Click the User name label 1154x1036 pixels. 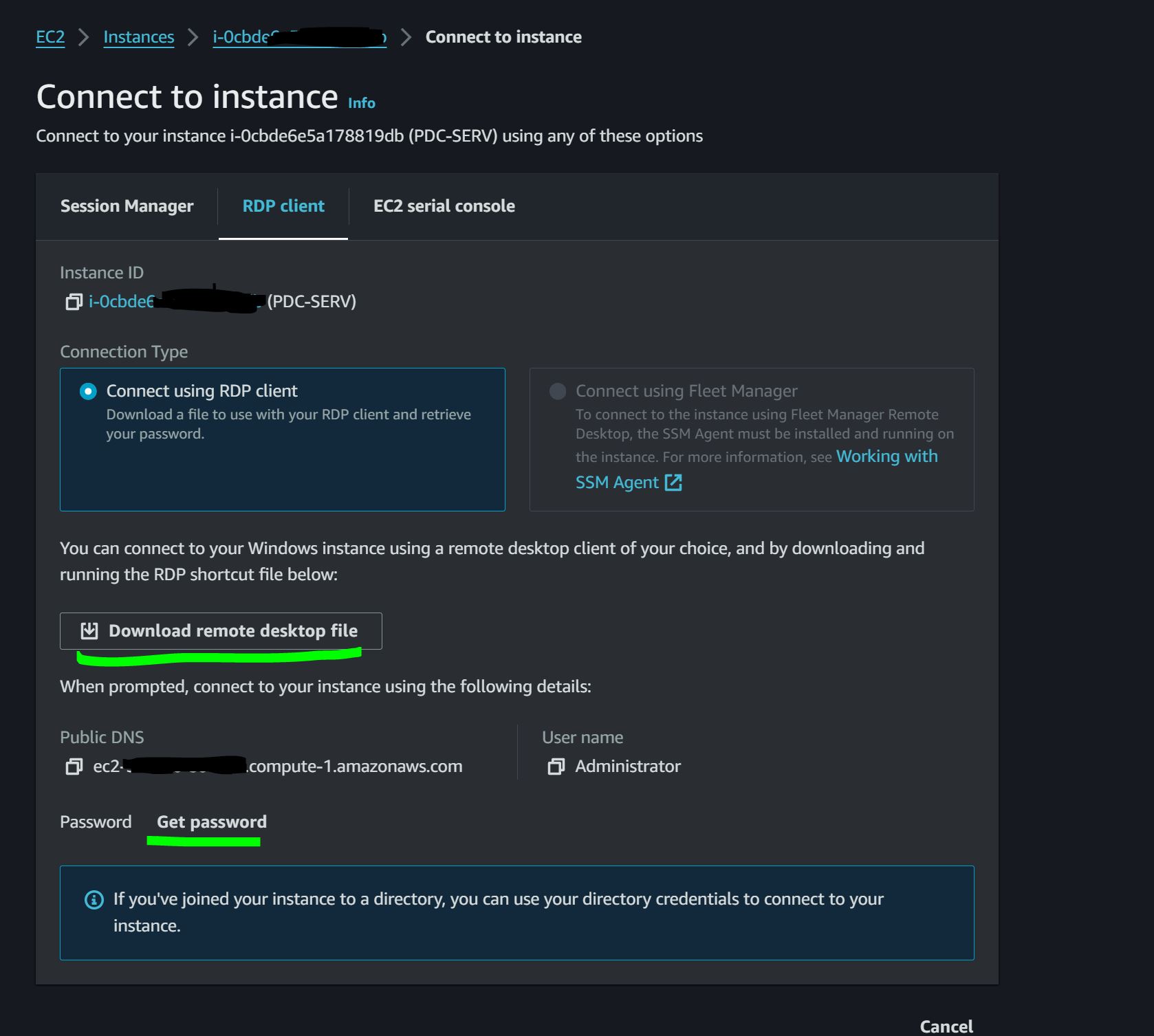(583, 738)
